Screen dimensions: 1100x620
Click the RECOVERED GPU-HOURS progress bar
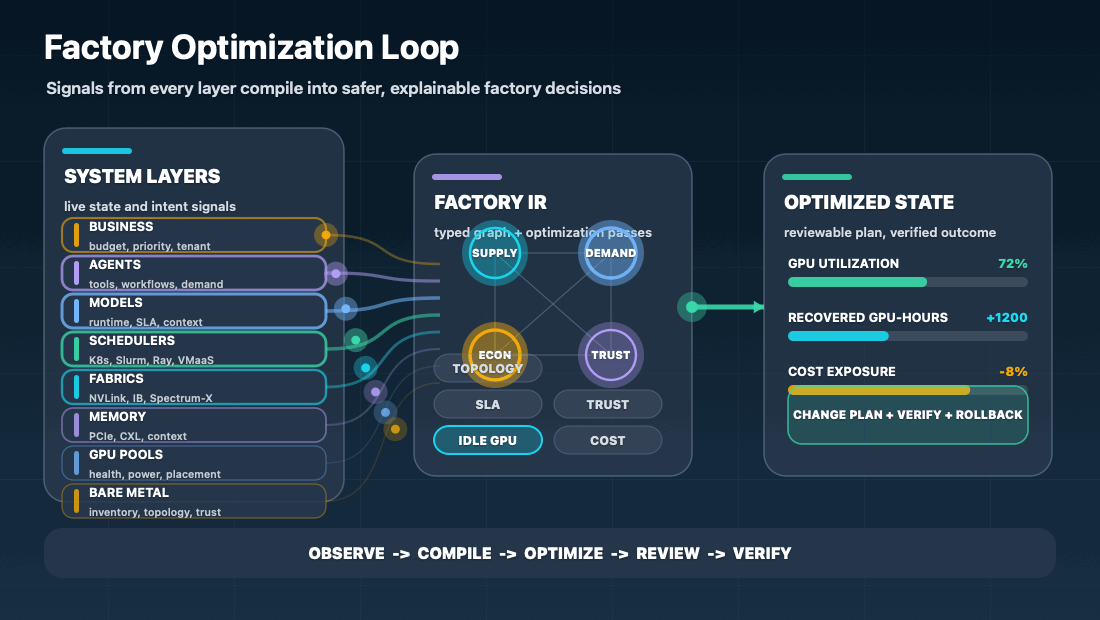tap(908, 336)
